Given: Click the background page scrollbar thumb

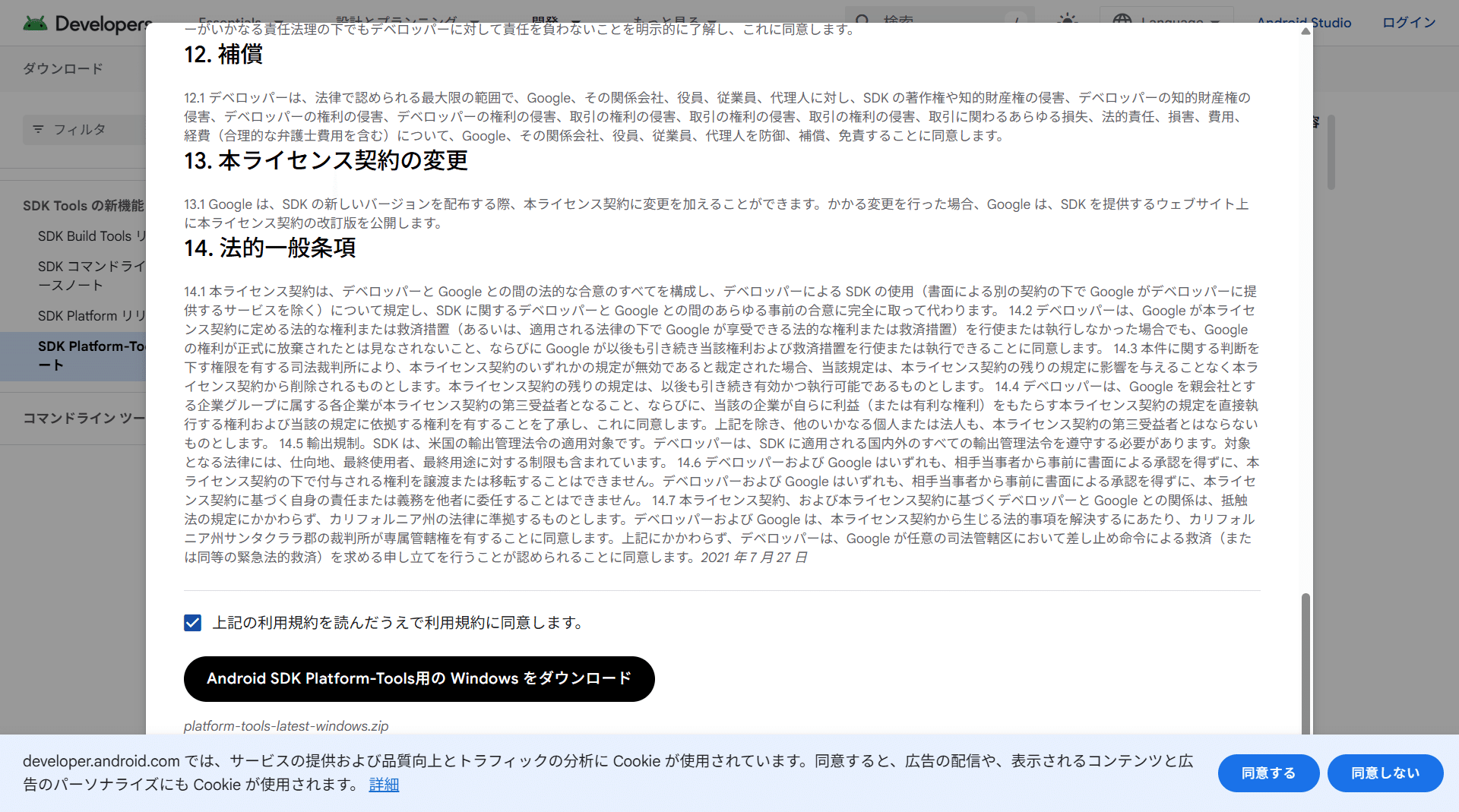Looking at the screenshot, I should 1331,152.
